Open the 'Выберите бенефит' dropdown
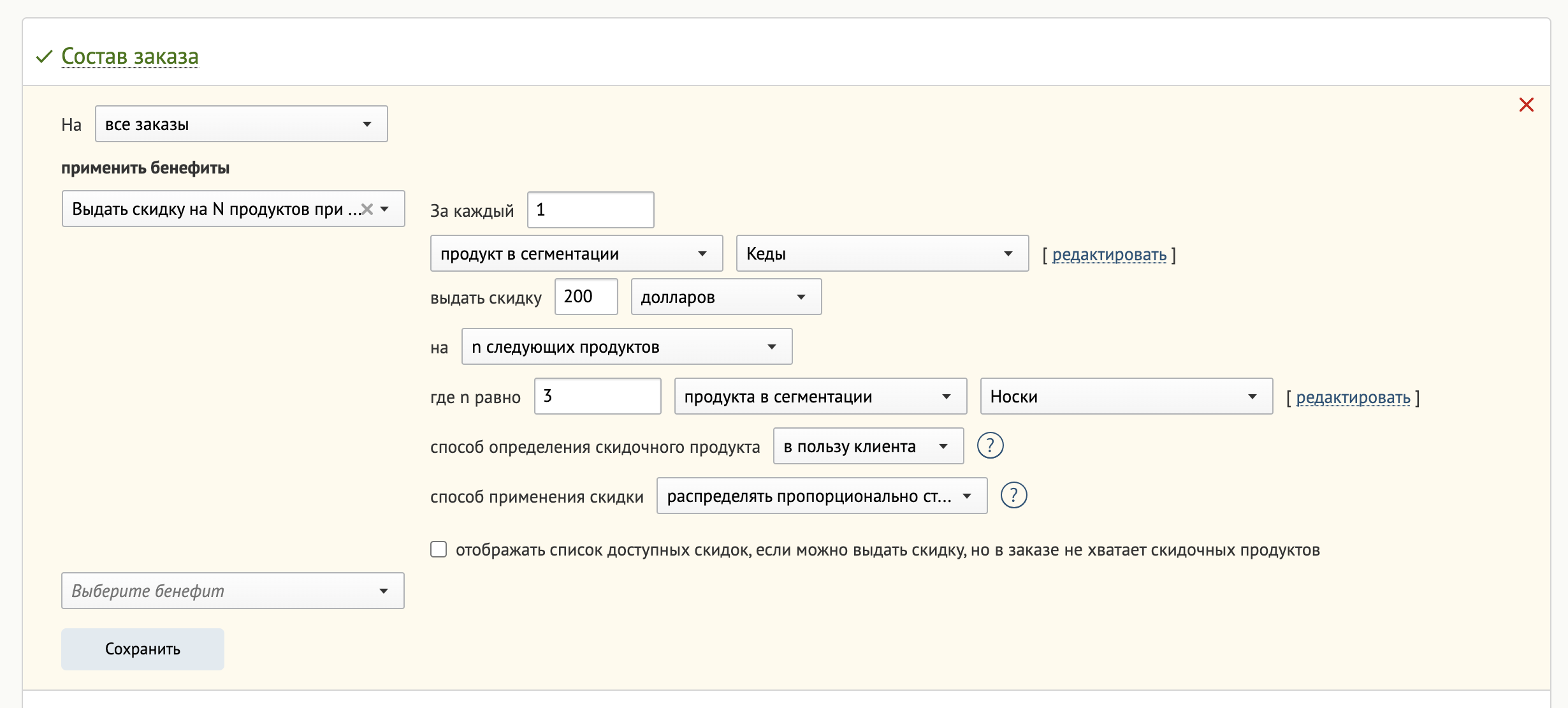This screenshot has width=1568, height=708. (233, 591)
